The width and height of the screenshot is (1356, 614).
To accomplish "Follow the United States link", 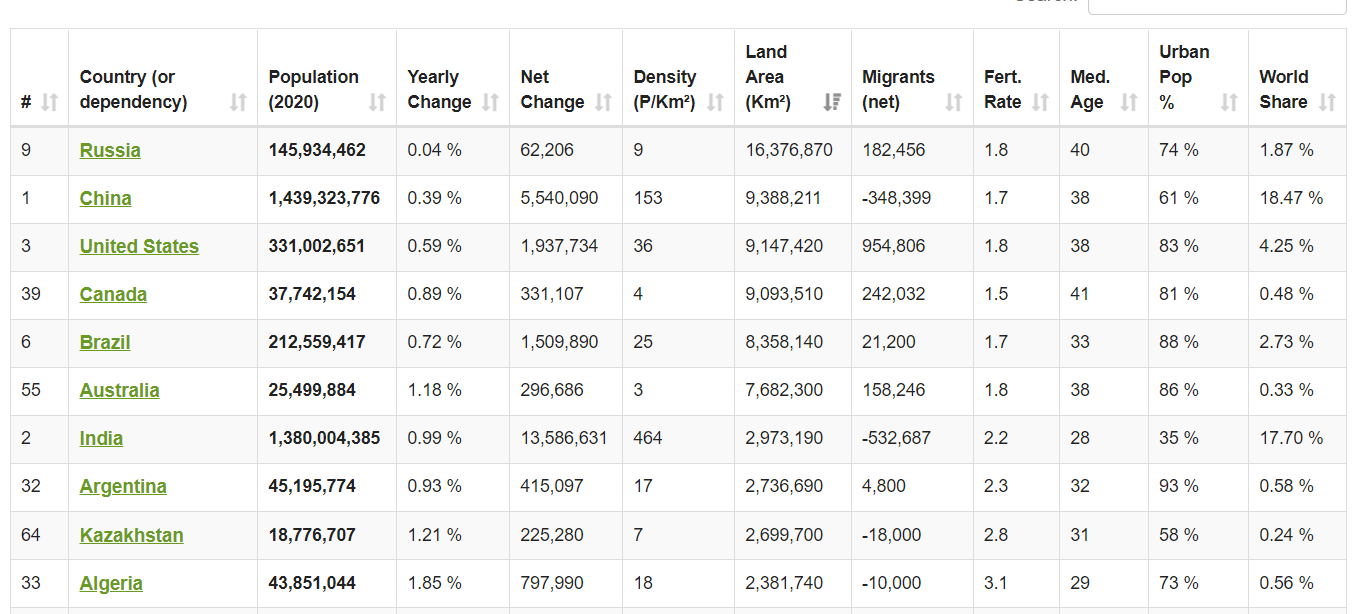I will tap(139, 247).
